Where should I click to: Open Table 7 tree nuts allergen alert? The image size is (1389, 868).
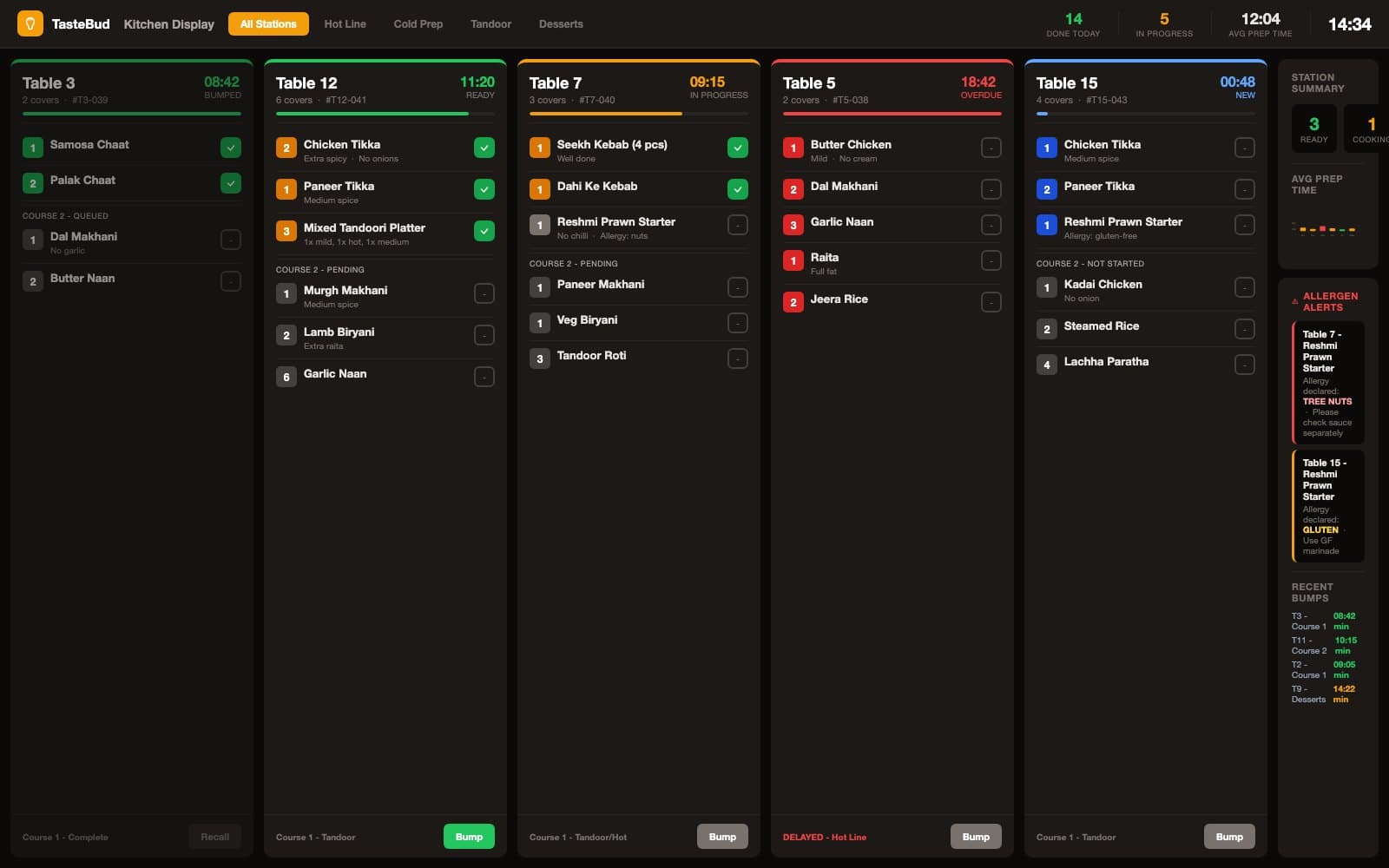pyautogui.click(x=1328, y=383)
